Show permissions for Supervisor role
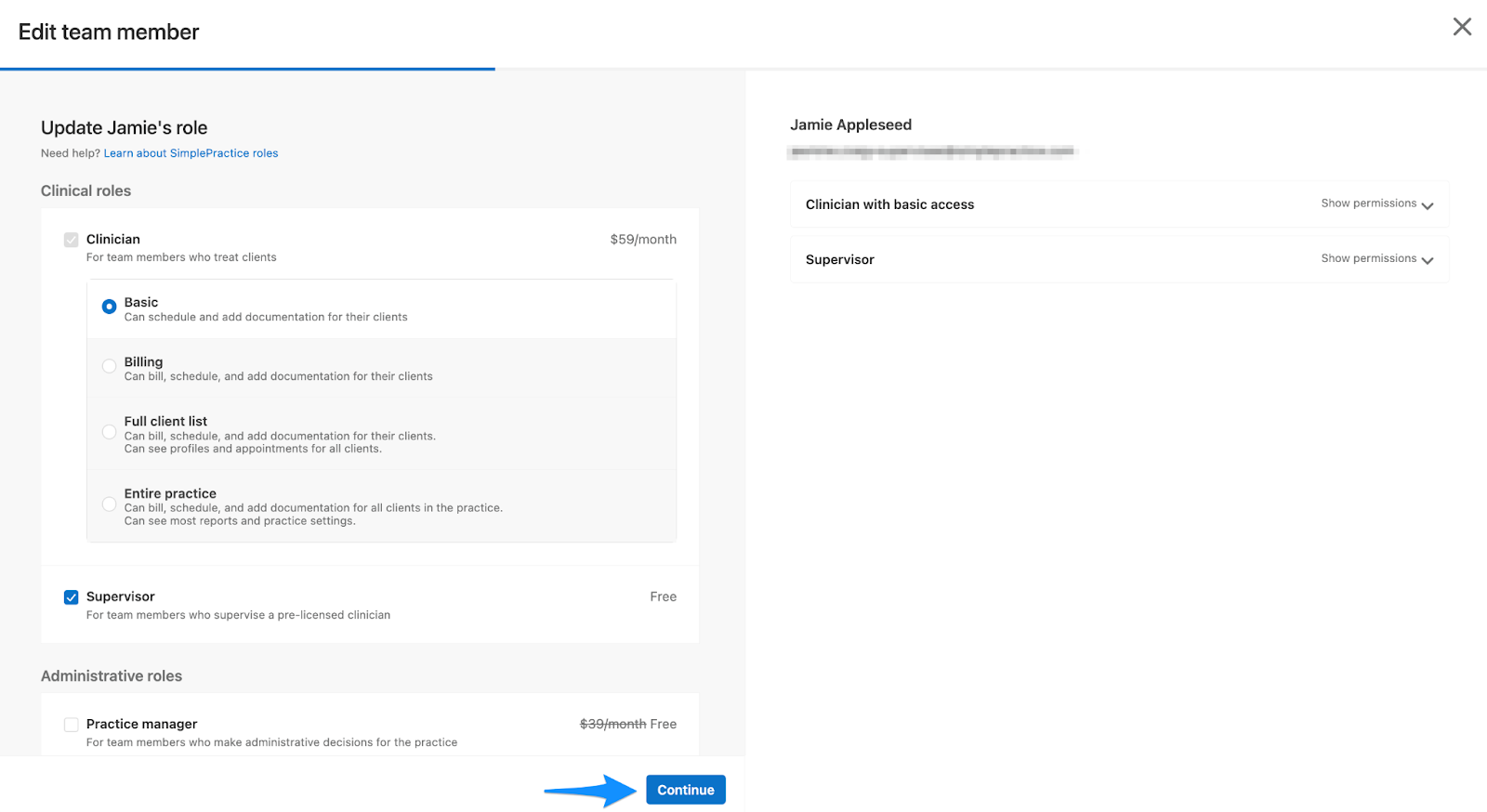Screen dimensions: 1487x812 [1368, 258]
